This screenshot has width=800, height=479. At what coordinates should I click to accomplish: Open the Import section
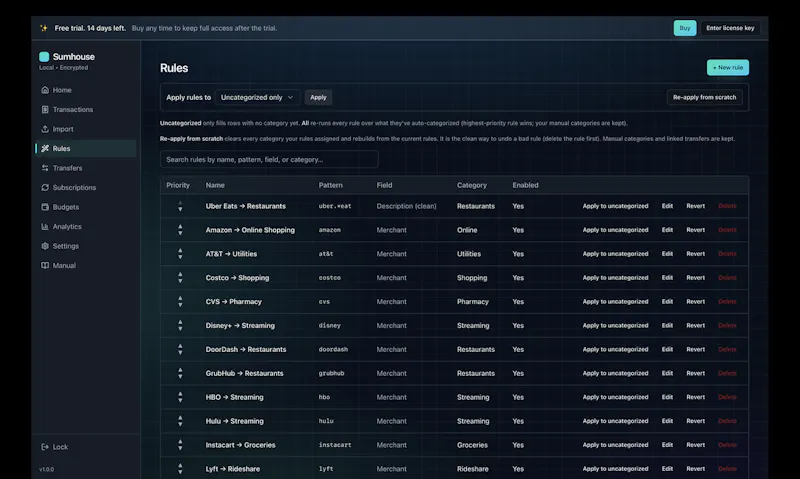click(63, 129)
